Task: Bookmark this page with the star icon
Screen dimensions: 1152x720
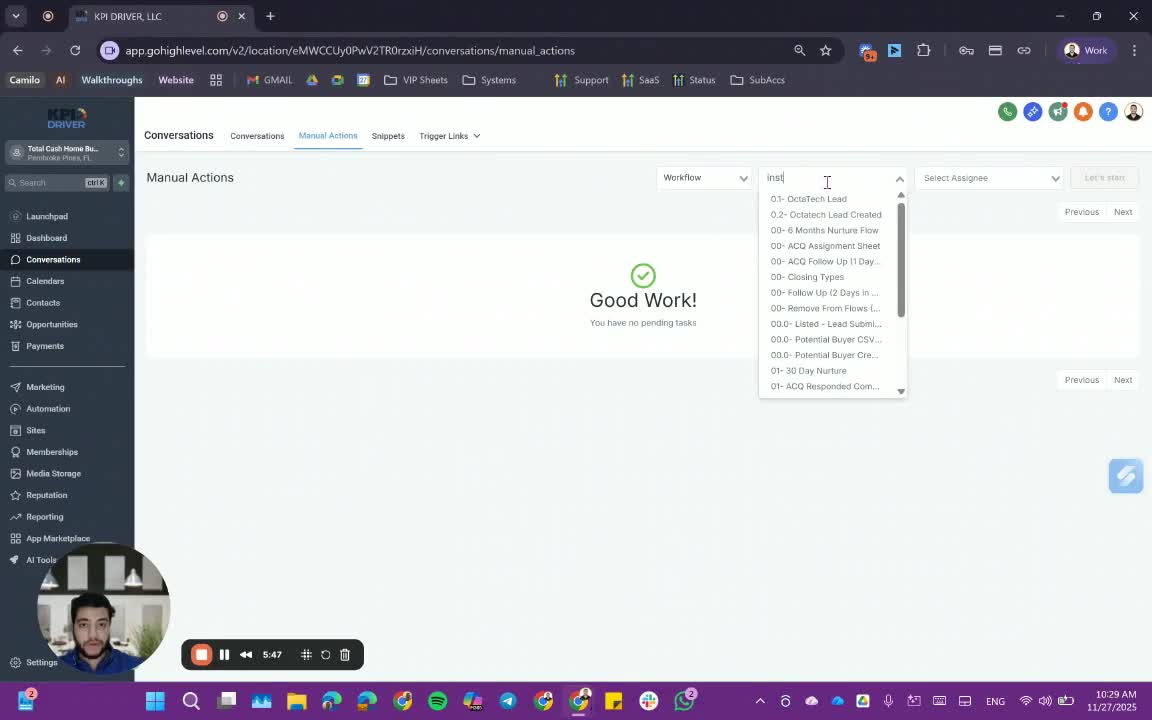Action: coord(826,51)
